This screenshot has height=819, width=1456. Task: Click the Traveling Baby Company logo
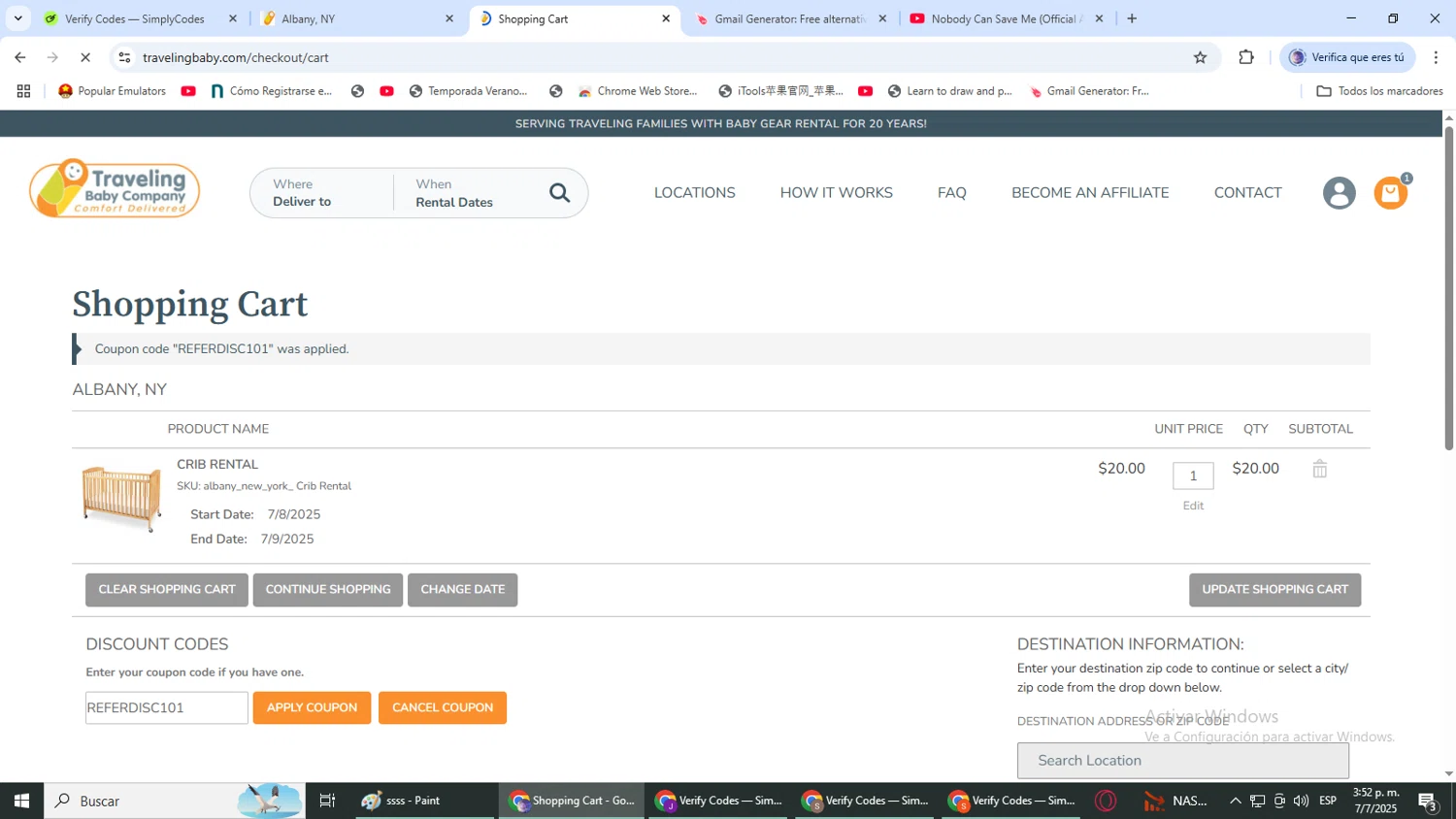pos(115,188)
